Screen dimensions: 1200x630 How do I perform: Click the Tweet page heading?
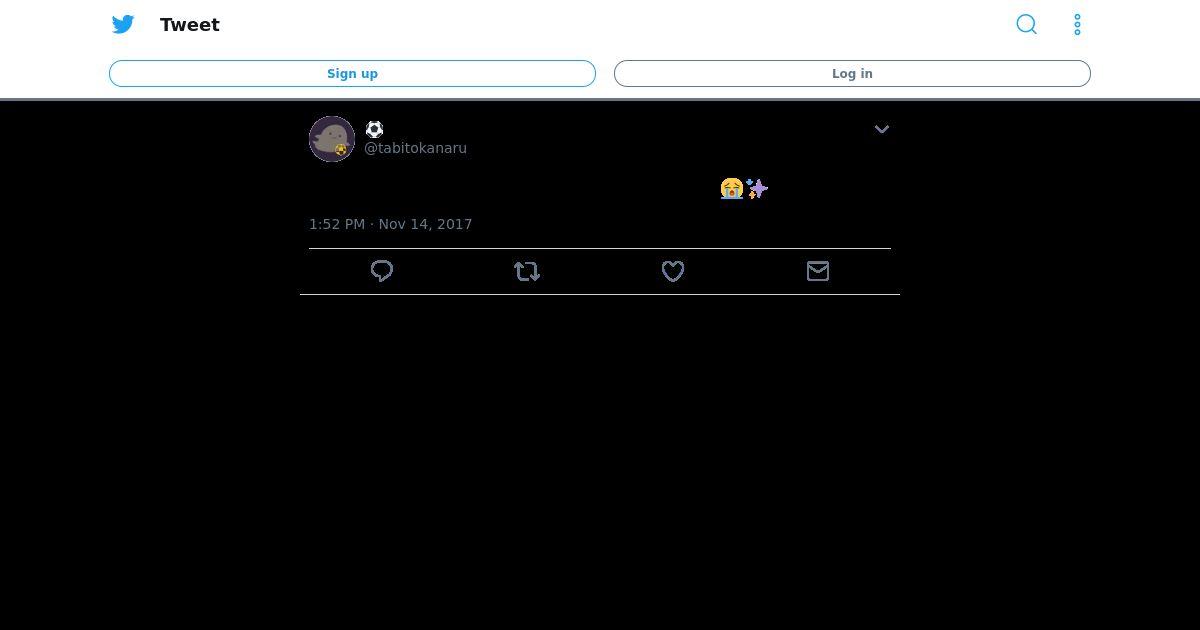click(189, 25)
